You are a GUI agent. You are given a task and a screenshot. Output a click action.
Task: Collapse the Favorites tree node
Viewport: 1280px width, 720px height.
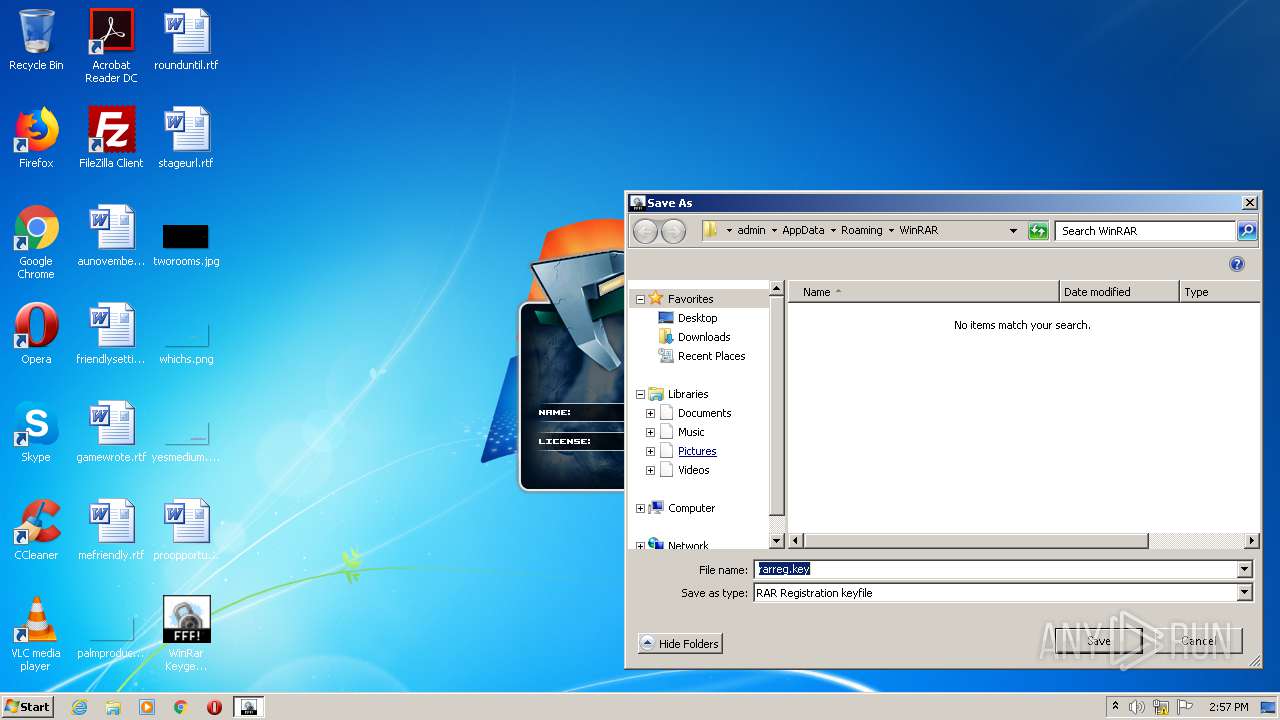[640, 299]
